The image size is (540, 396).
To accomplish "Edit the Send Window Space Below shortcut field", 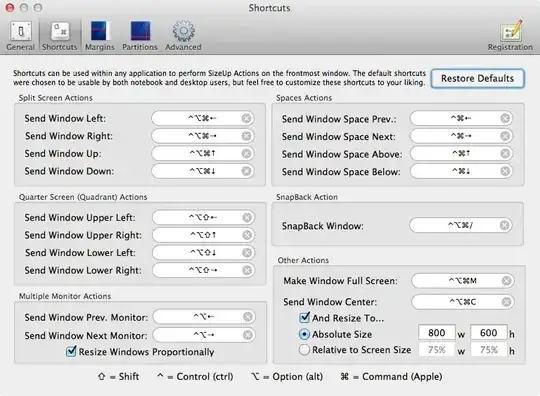I will click(x=461, y=171).
